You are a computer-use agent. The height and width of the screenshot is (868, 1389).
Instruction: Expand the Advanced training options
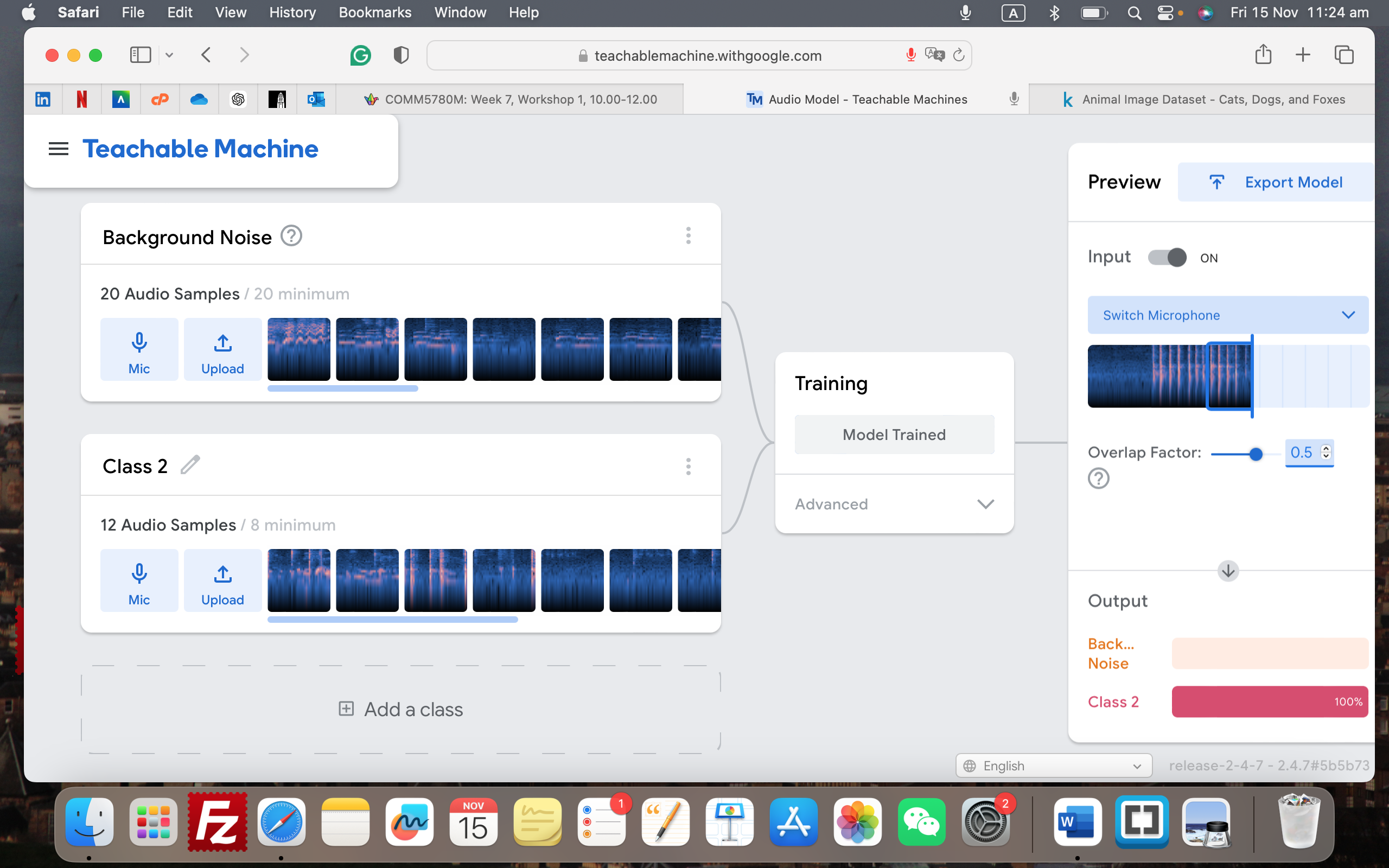[894, 504]
